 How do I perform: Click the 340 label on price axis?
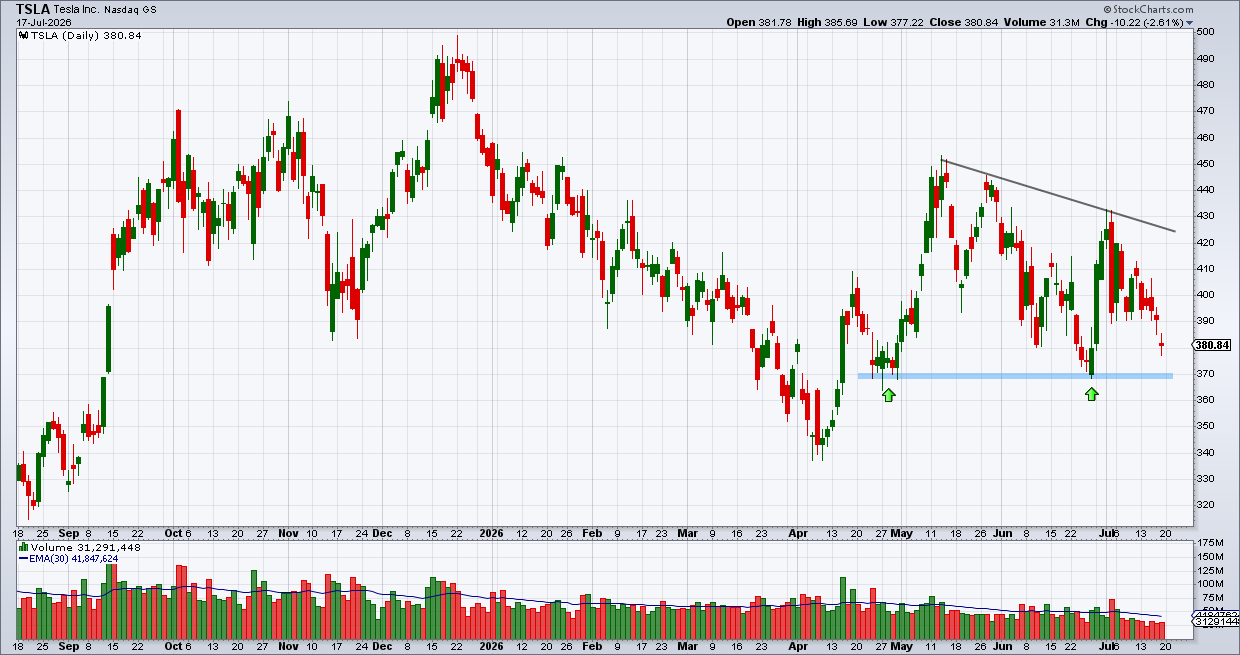pos(1205,452)
